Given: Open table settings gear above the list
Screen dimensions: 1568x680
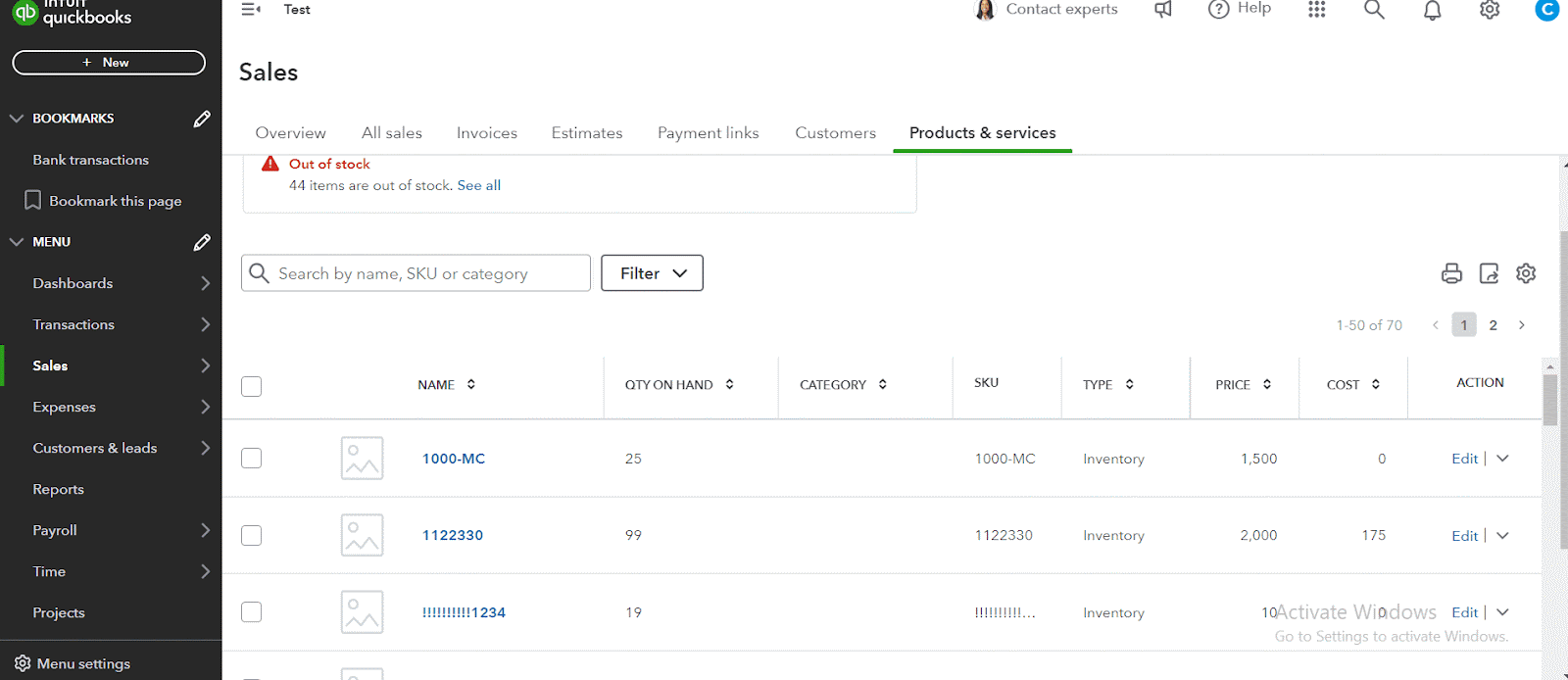Looking at the screenshot, I should [1526, 273].
